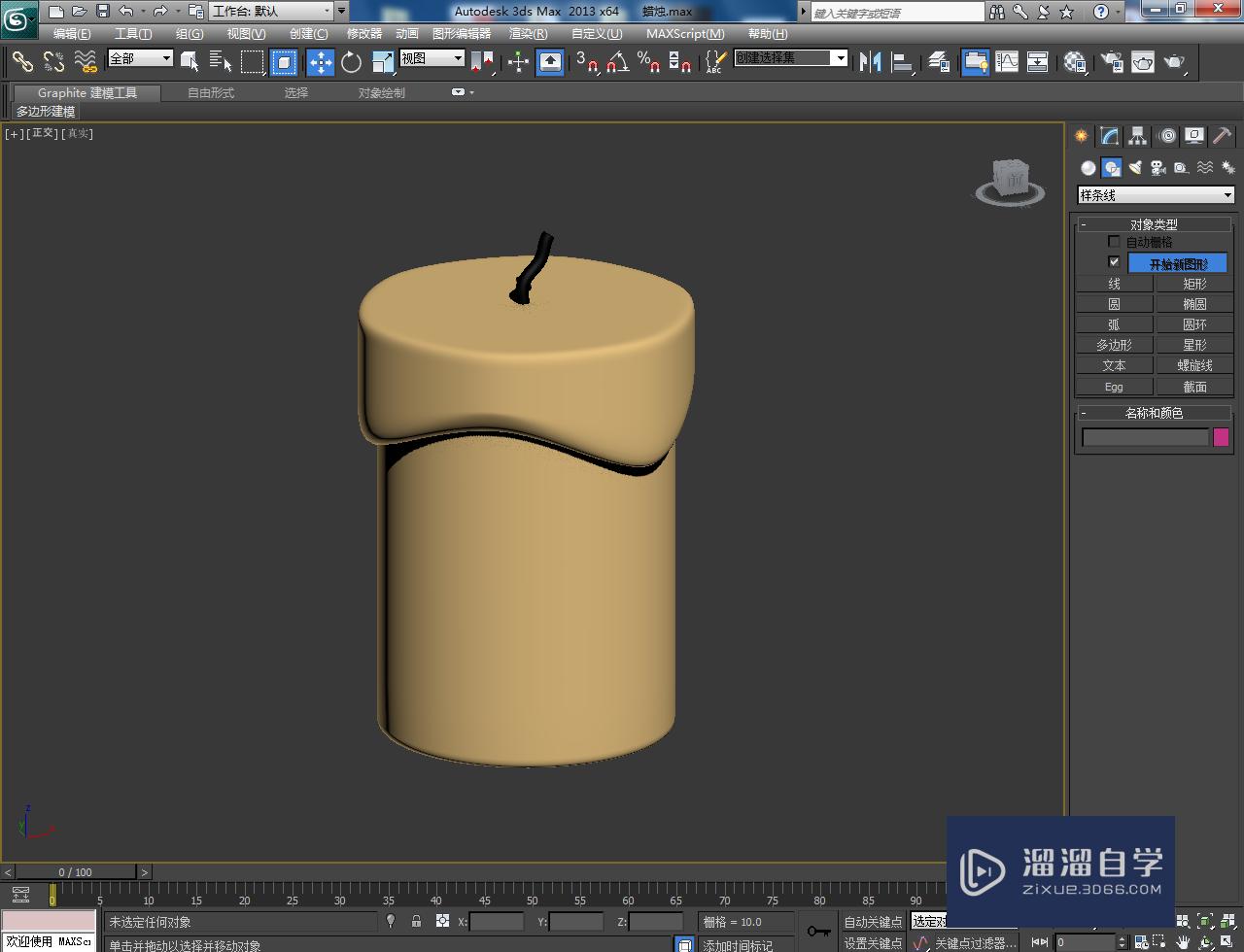Screen dimensions: 1244x952
Task: Click the Align tool icon
Action: tap(903, 62)
